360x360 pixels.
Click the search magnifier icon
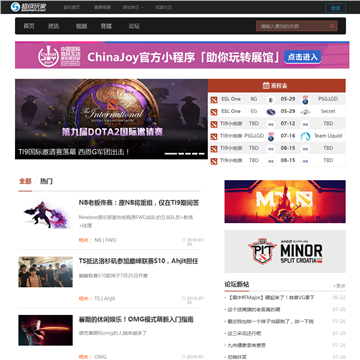tap(332, 26)
